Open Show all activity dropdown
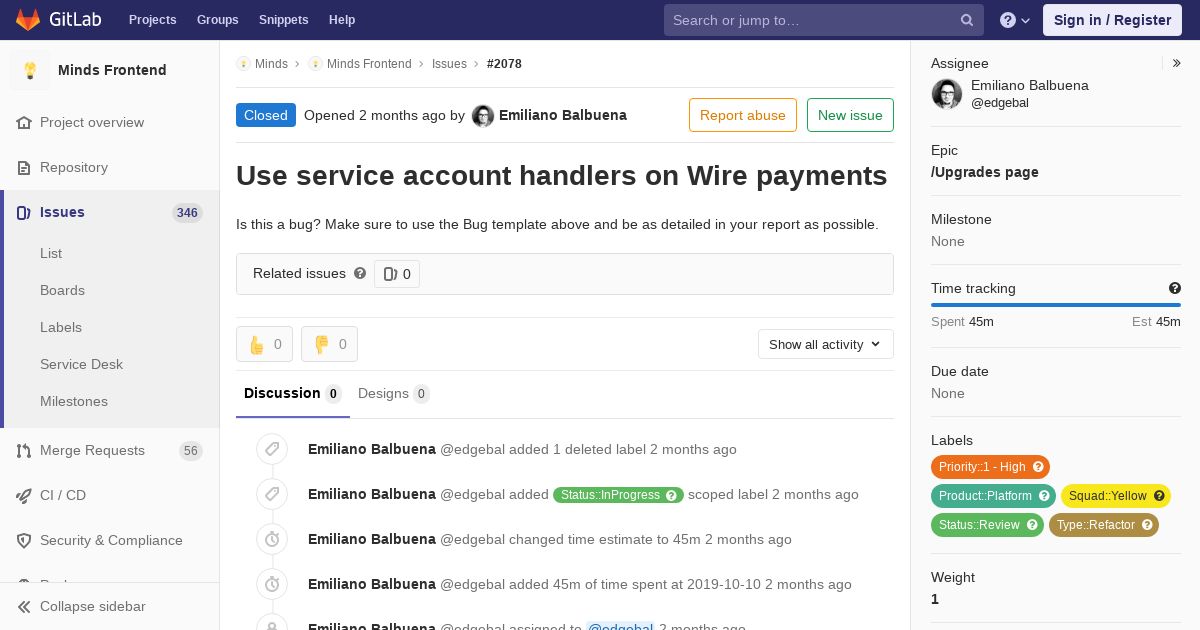The height and width of the screenshot is (630, 1200). point(826,344)
